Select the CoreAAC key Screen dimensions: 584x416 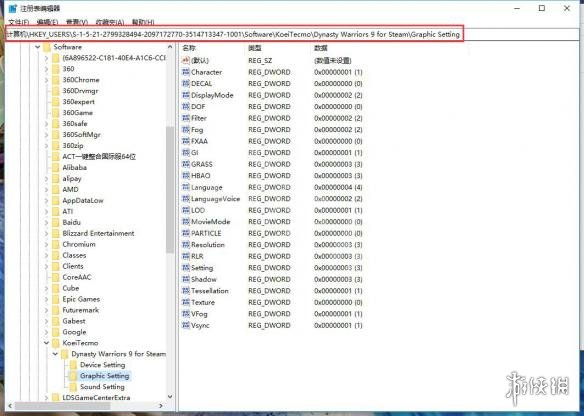[77, 277]
